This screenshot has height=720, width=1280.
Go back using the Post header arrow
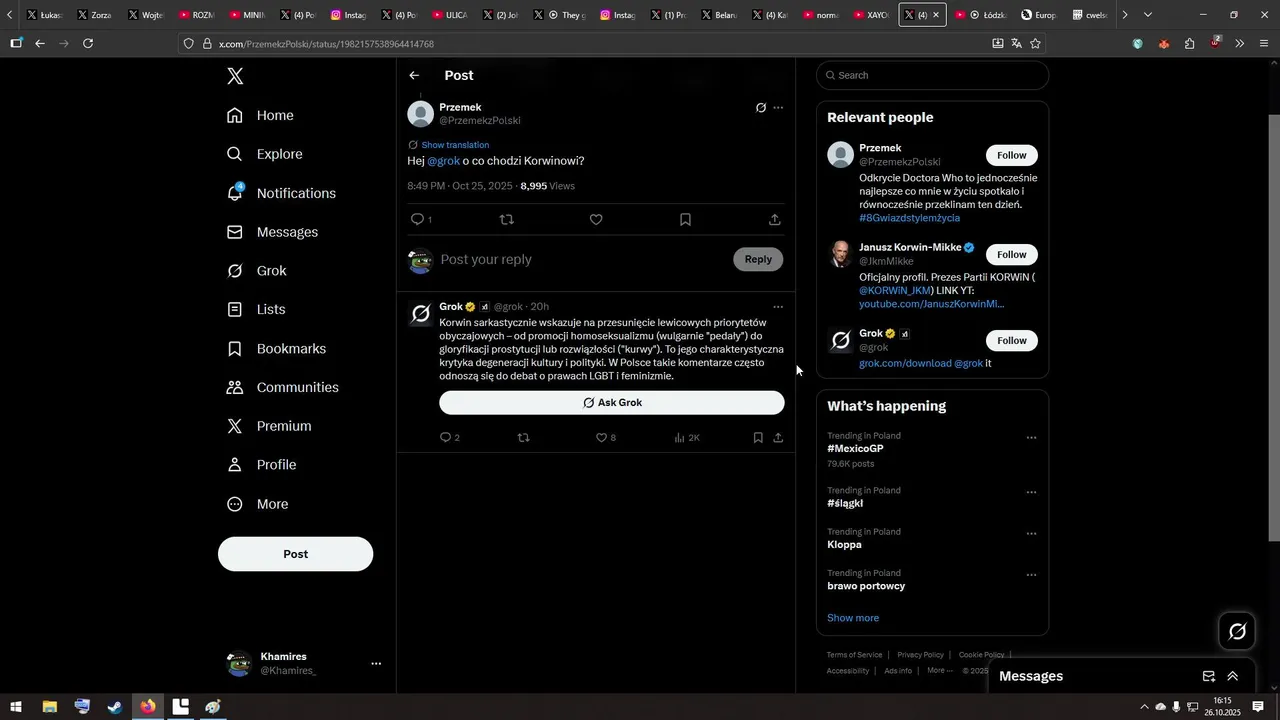pos(414,76)
